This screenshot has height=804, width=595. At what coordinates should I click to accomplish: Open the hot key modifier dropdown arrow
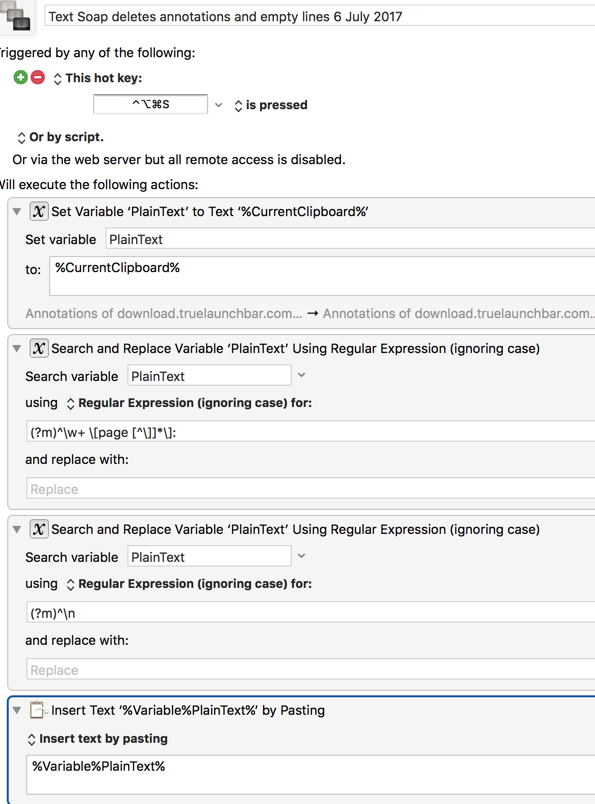pos(219,105)
